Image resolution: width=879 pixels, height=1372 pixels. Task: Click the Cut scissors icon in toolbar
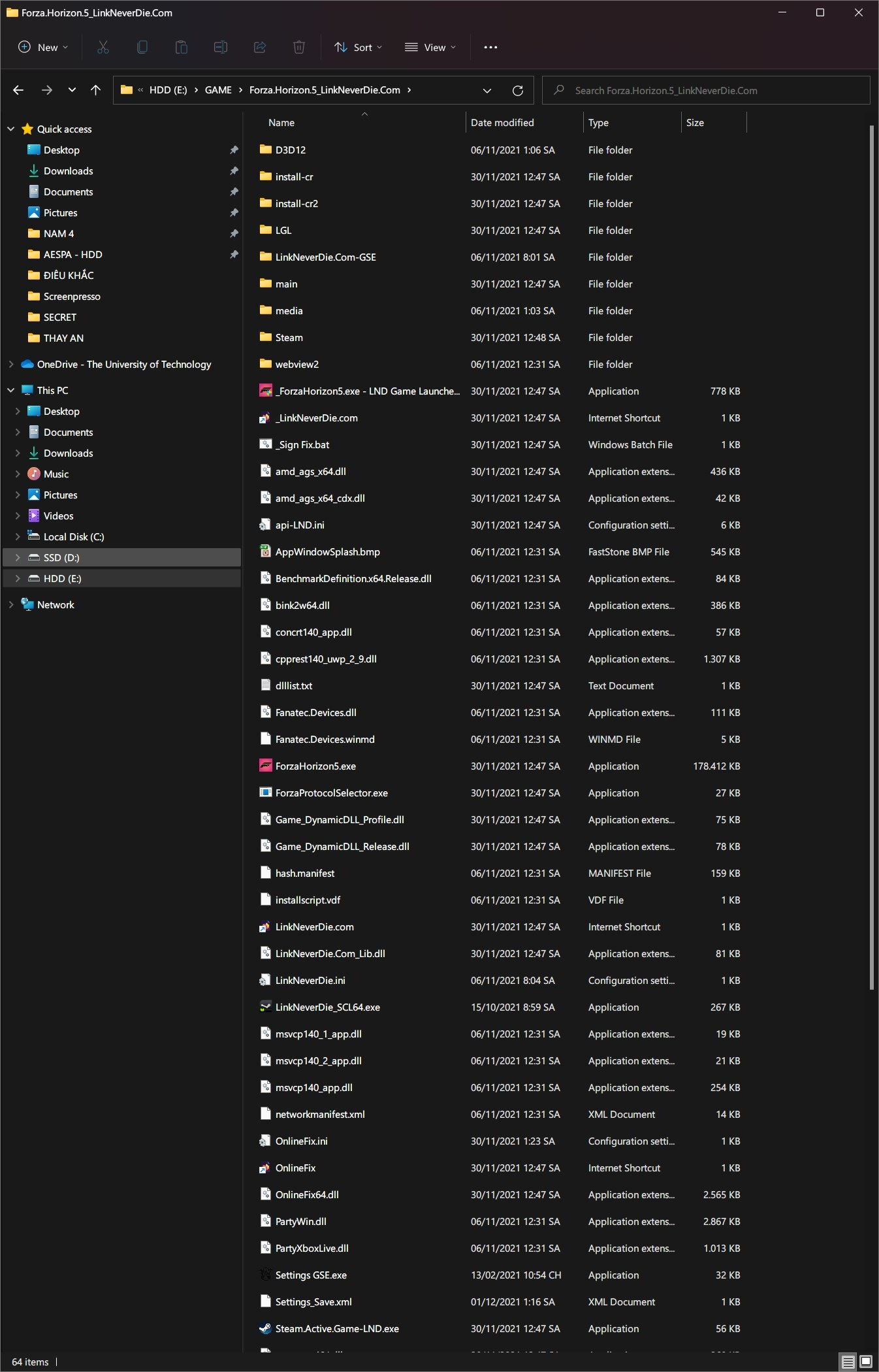click(x=103, y=47)
